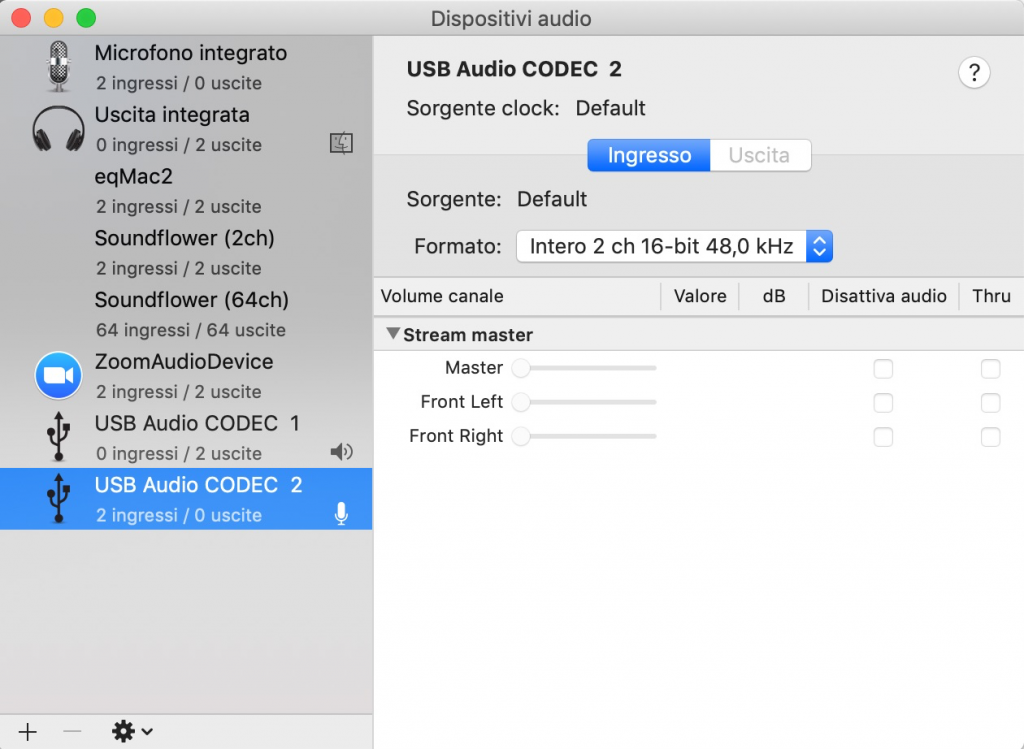Open the Formato dropdown menu
1024x749 pixels.
pyautogui.click(x=674, y=246)
